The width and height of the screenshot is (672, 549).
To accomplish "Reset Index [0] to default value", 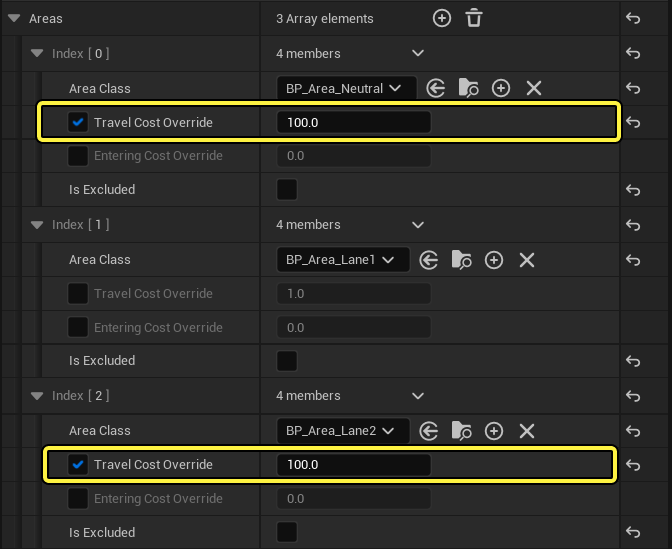I will (x=633, y=54).
